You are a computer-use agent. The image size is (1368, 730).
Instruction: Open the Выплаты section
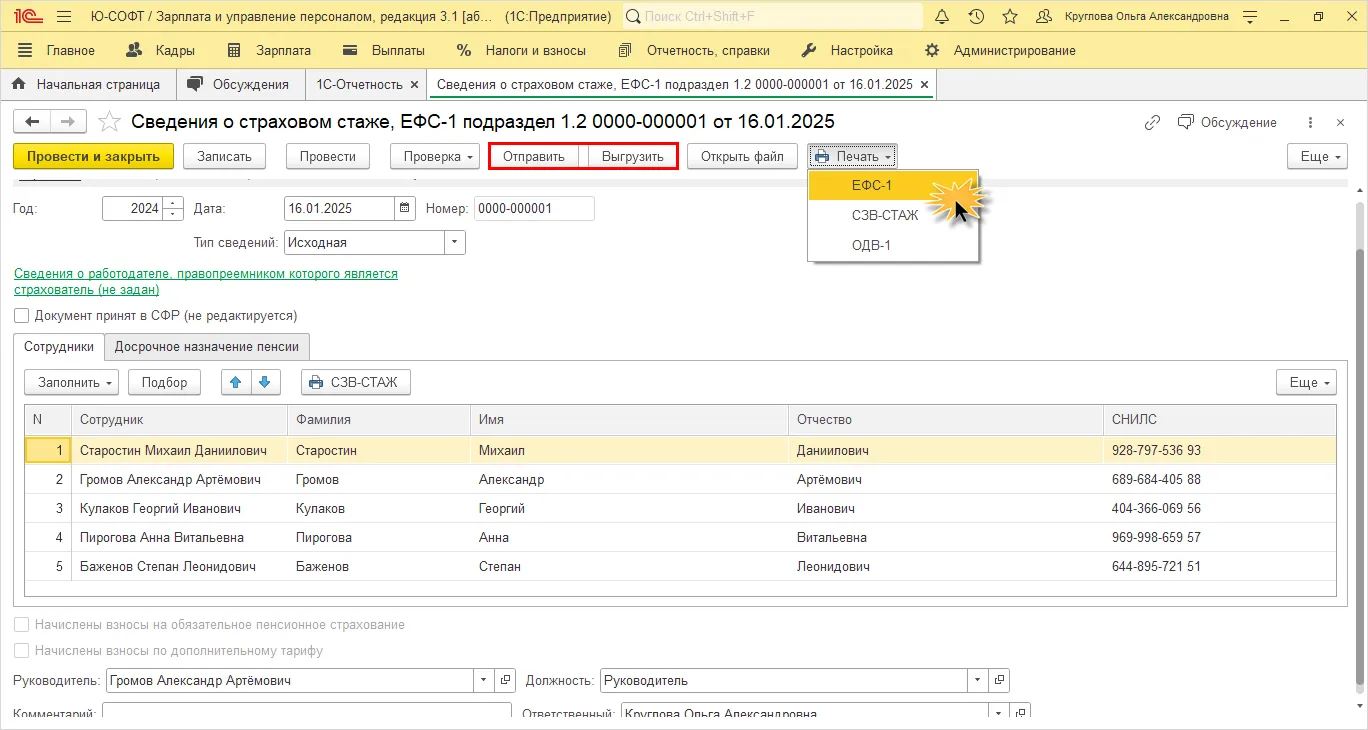384,50
